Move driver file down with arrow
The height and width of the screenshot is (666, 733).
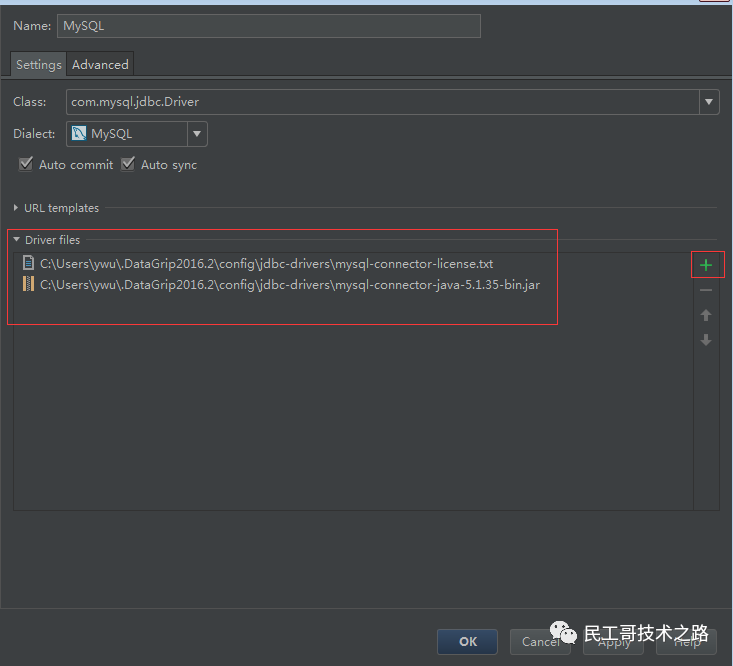click(706, 340)
